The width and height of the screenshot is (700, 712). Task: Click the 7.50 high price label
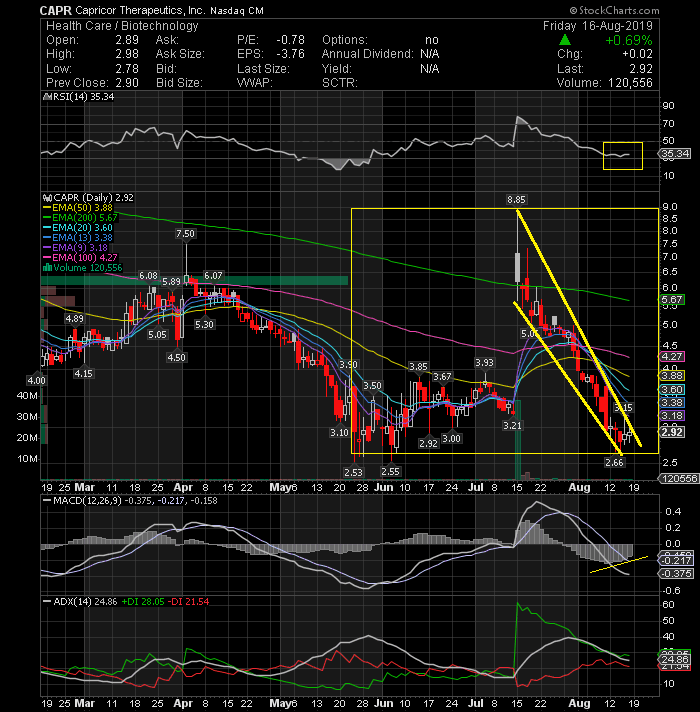[x=185, y=234]
